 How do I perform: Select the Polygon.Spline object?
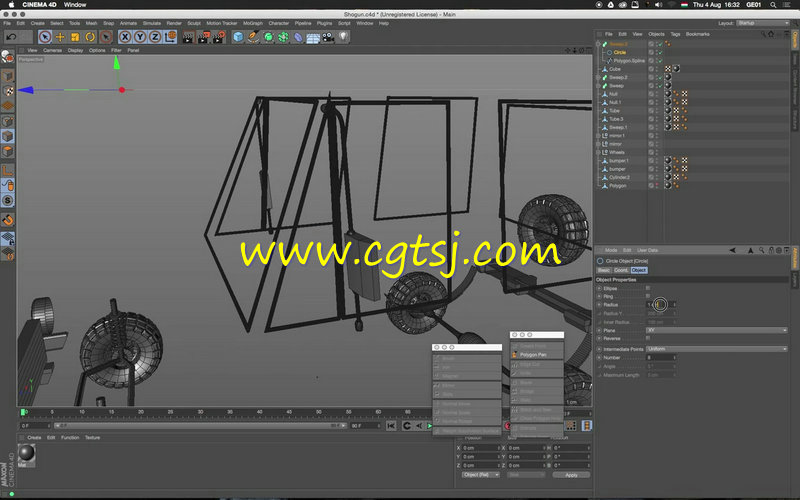tap(629, 61)
